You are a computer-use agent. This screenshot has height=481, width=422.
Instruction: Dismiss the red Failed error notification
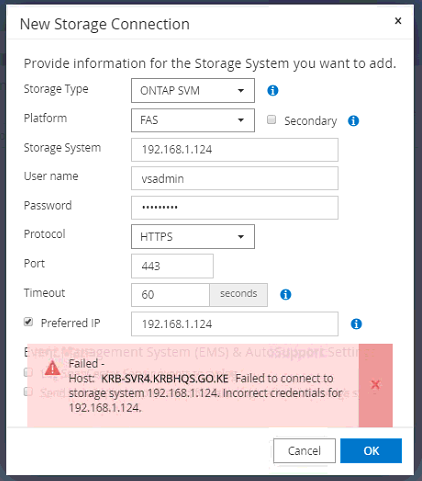point(375,385)
